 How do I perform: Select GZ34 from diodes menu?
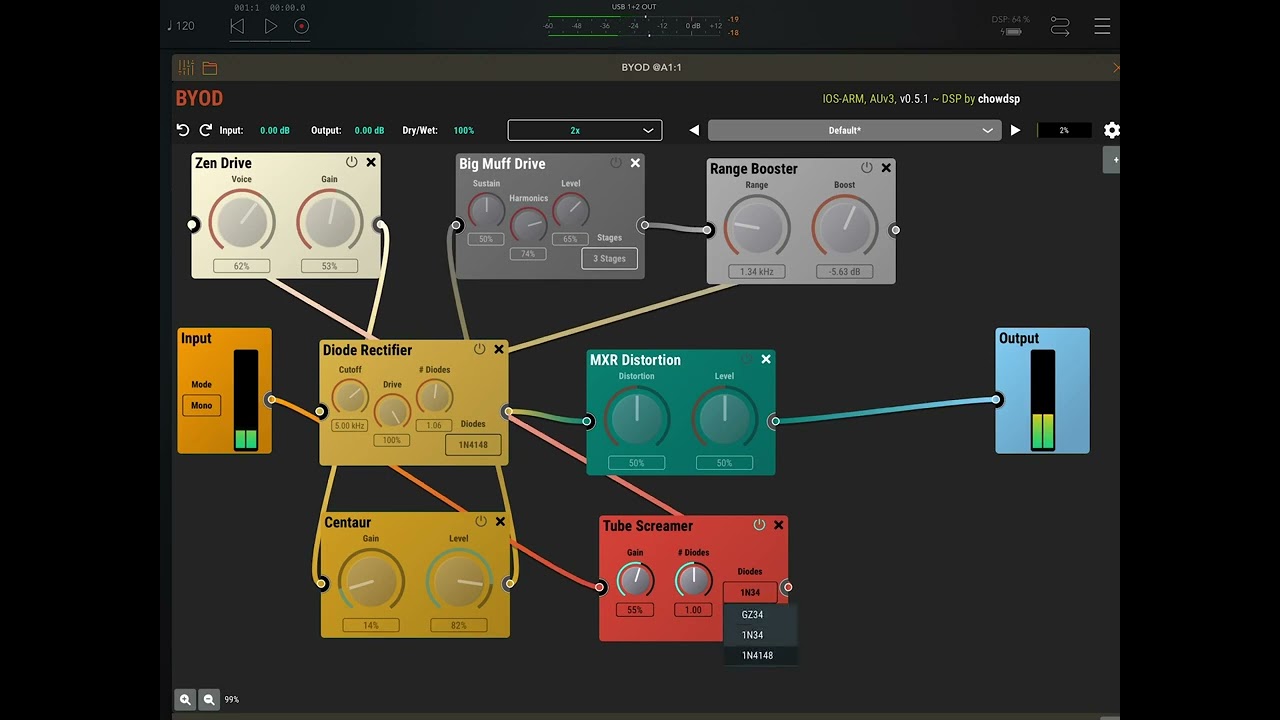(760, 615)
